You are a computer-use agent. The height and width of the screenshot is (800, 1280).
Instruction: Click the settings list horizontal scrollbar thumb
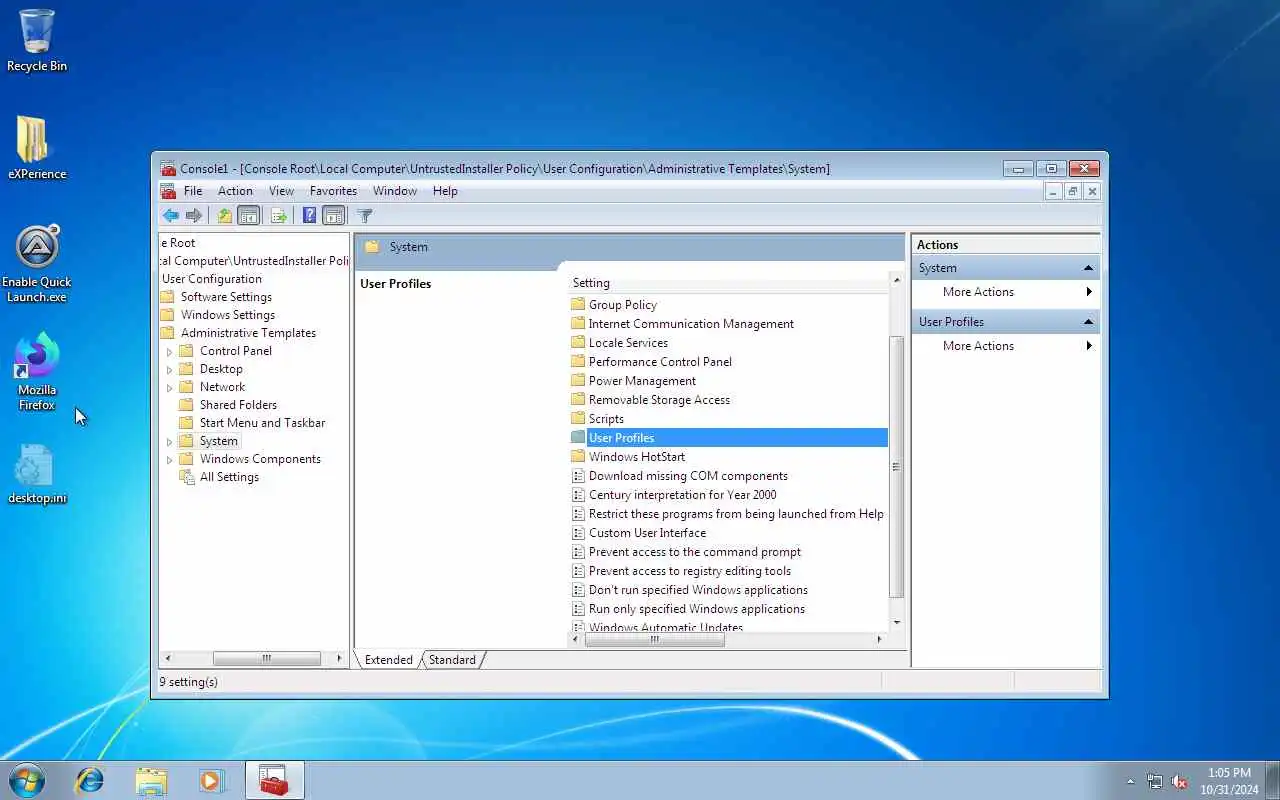(x=654, y=640)
